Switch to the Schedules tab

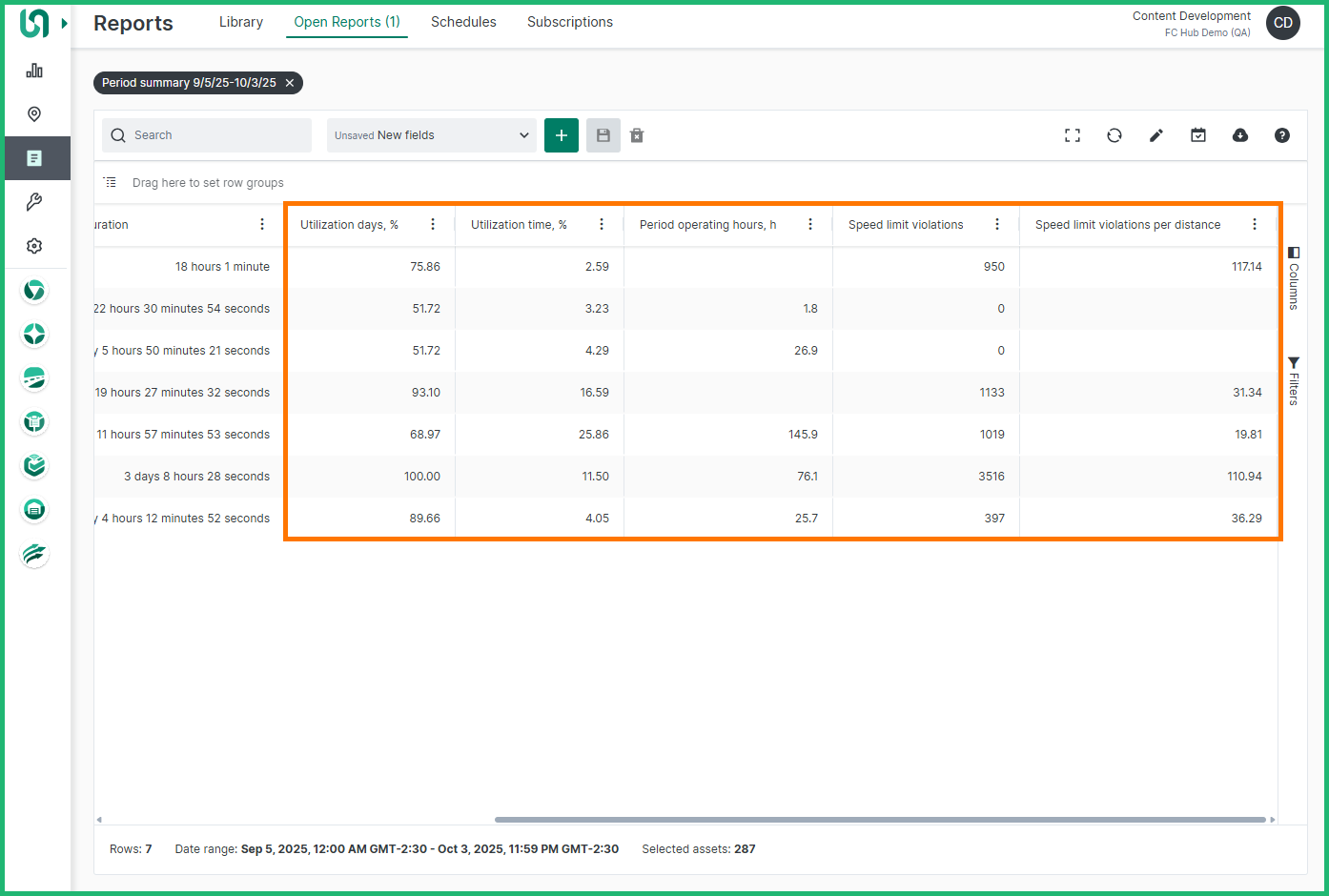[463, 22]
